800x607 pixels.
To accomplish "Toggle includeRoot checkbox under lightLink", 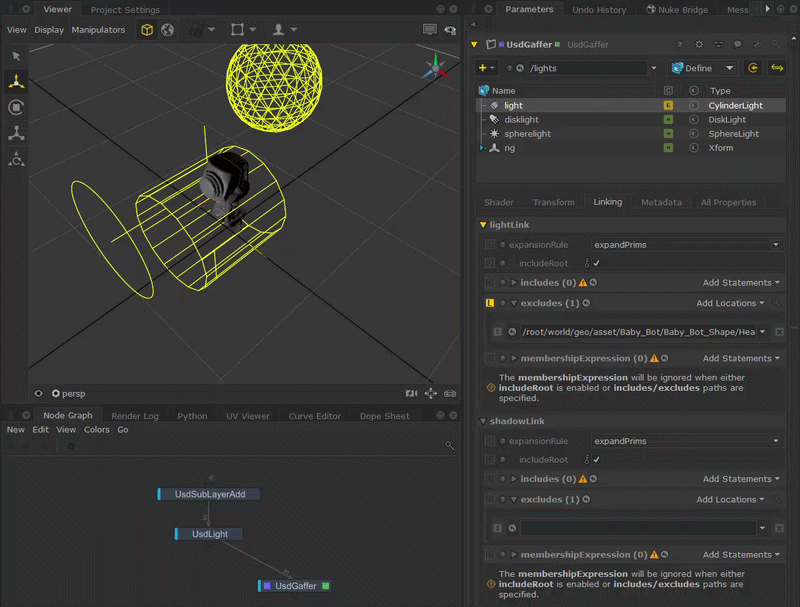I will tap(596, 263).
